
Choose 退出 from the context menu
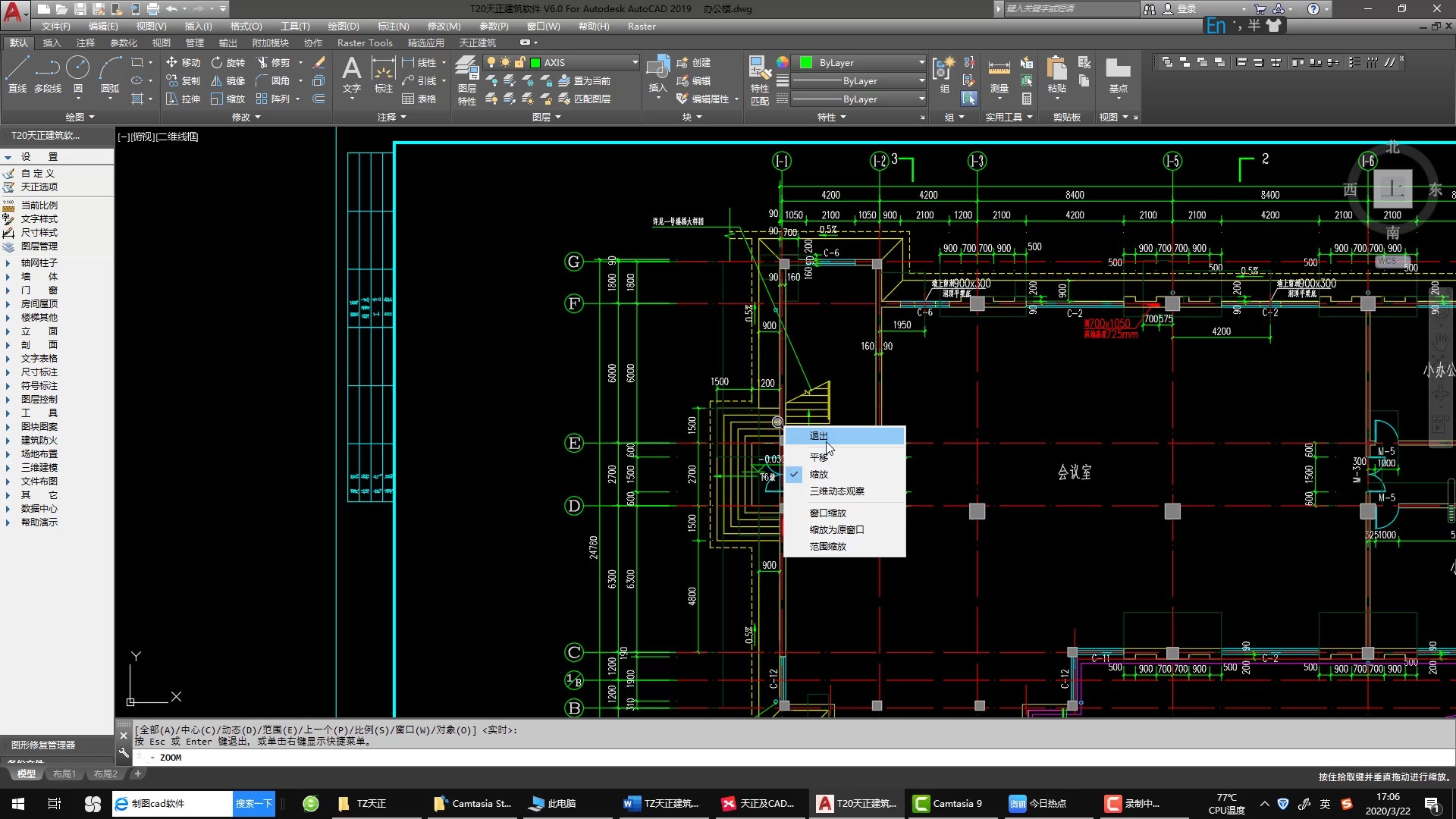[x=819, y=436]
